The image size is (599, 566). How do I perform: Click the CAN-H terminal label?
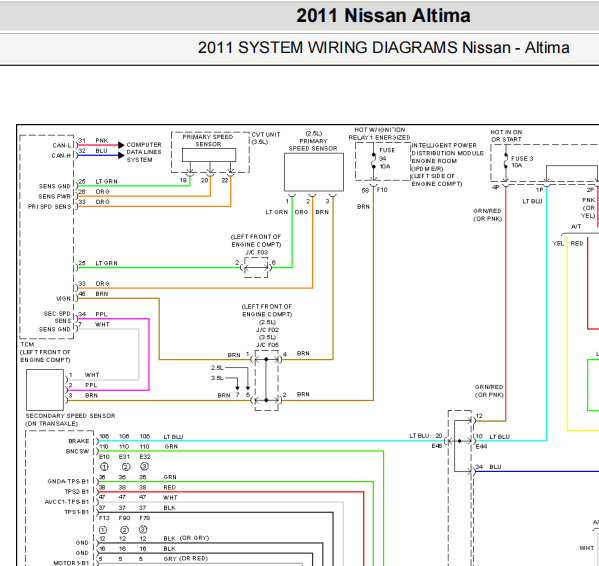click(62, 156)
